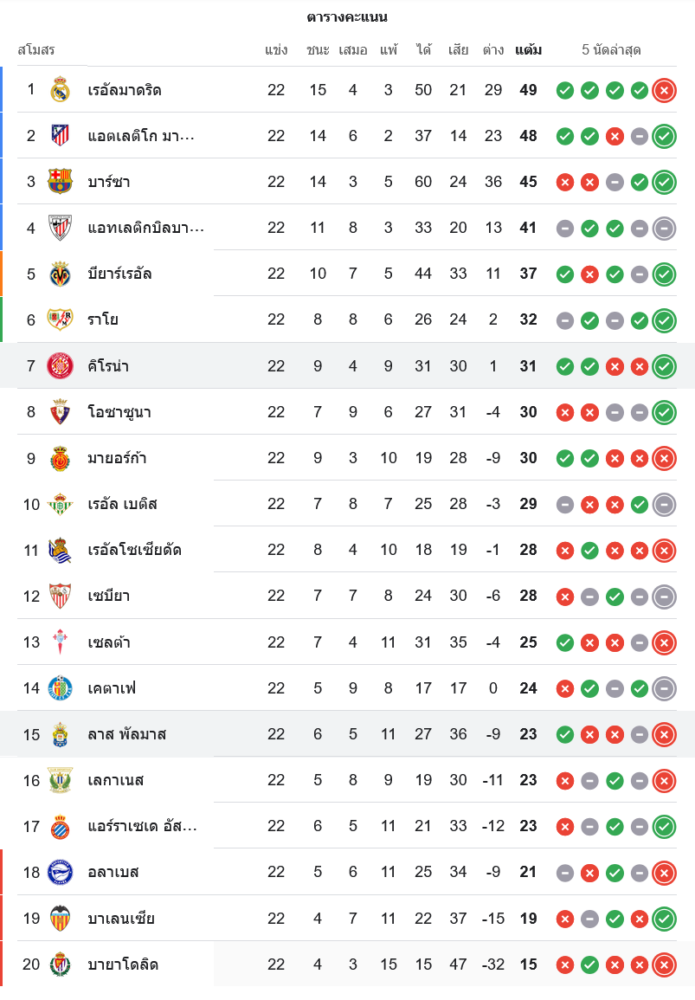This screenshot has height=1000, width=695.
Task: Click the yellow Villarreal crest
Action: tap(60, 274)
